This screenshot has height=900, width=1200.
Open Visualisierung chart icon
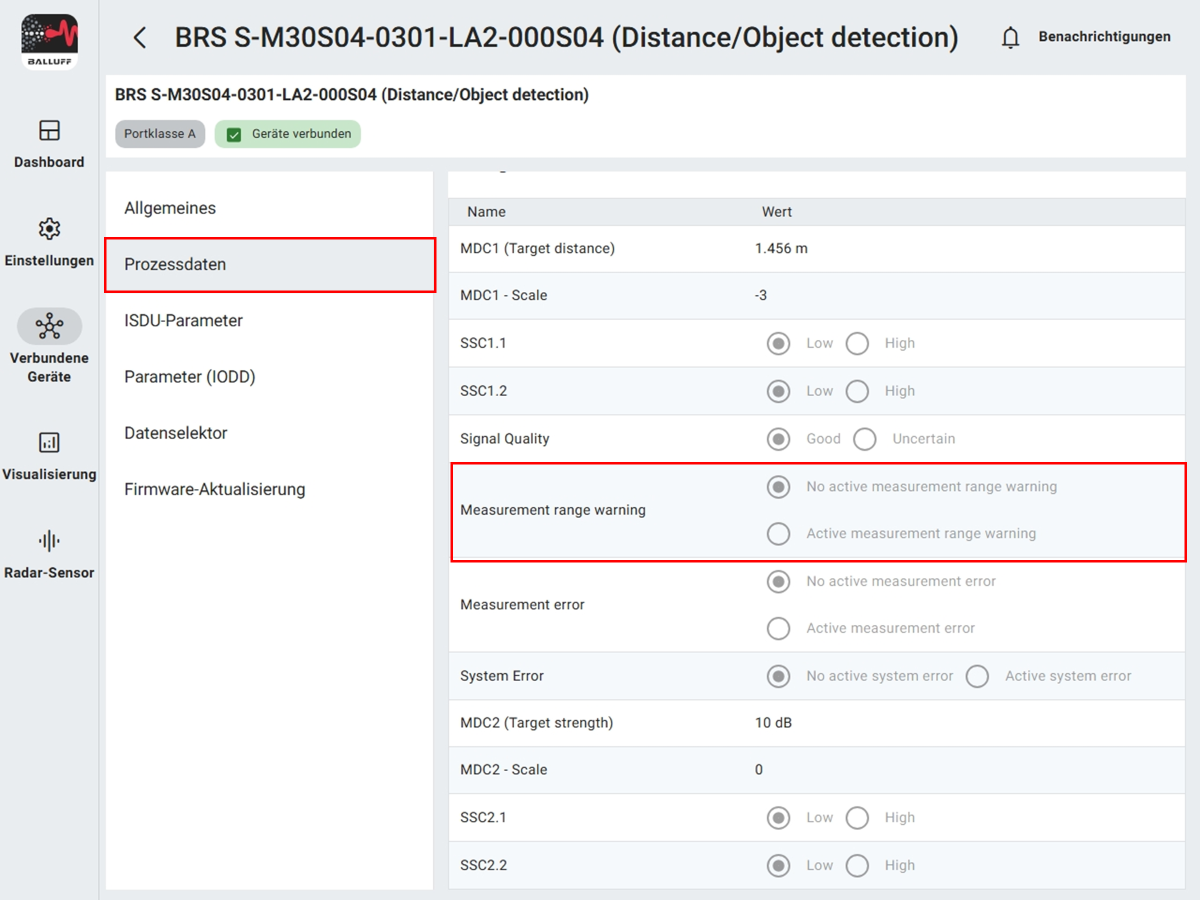pos(49,442)
